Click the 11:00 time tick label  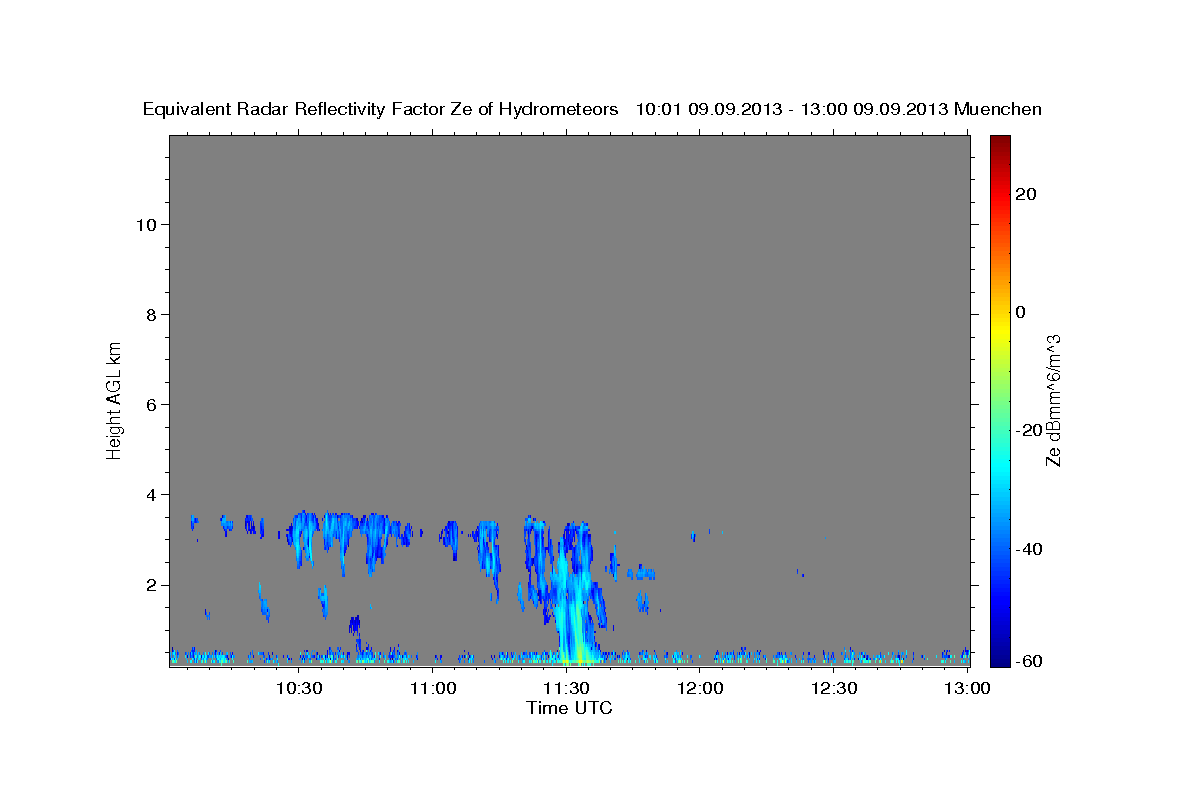(x=432, y=688)
